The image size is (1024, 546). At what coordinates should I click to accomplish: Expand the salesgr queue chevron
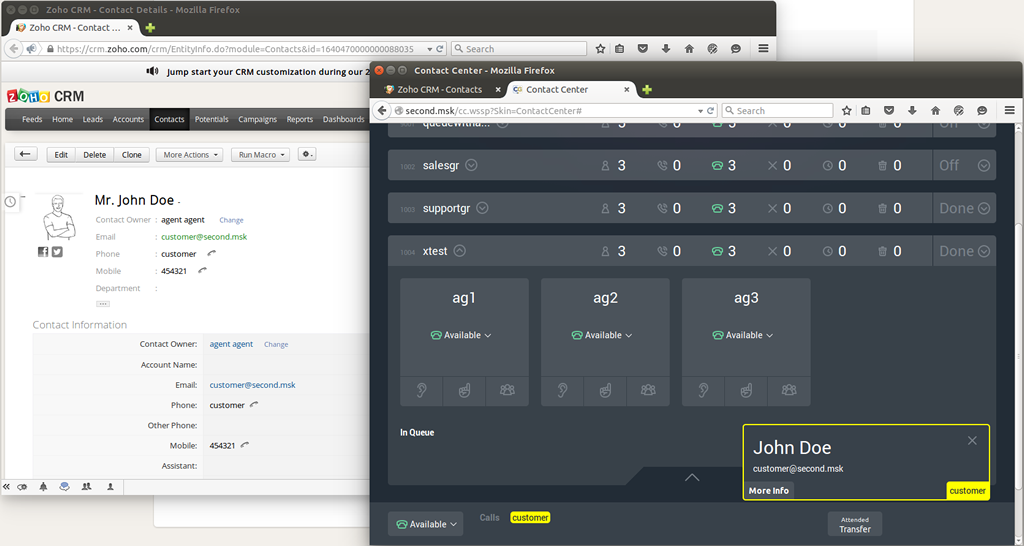pos(471,165)
